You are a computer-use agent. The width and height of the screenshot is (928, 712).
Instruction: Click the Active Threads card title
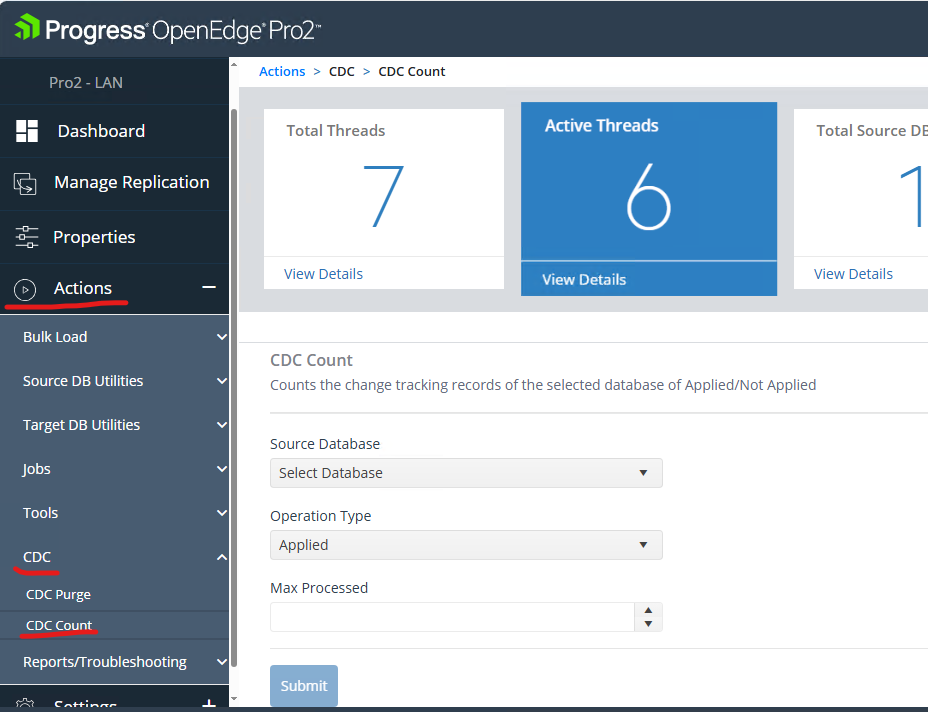tap(601, 125)
